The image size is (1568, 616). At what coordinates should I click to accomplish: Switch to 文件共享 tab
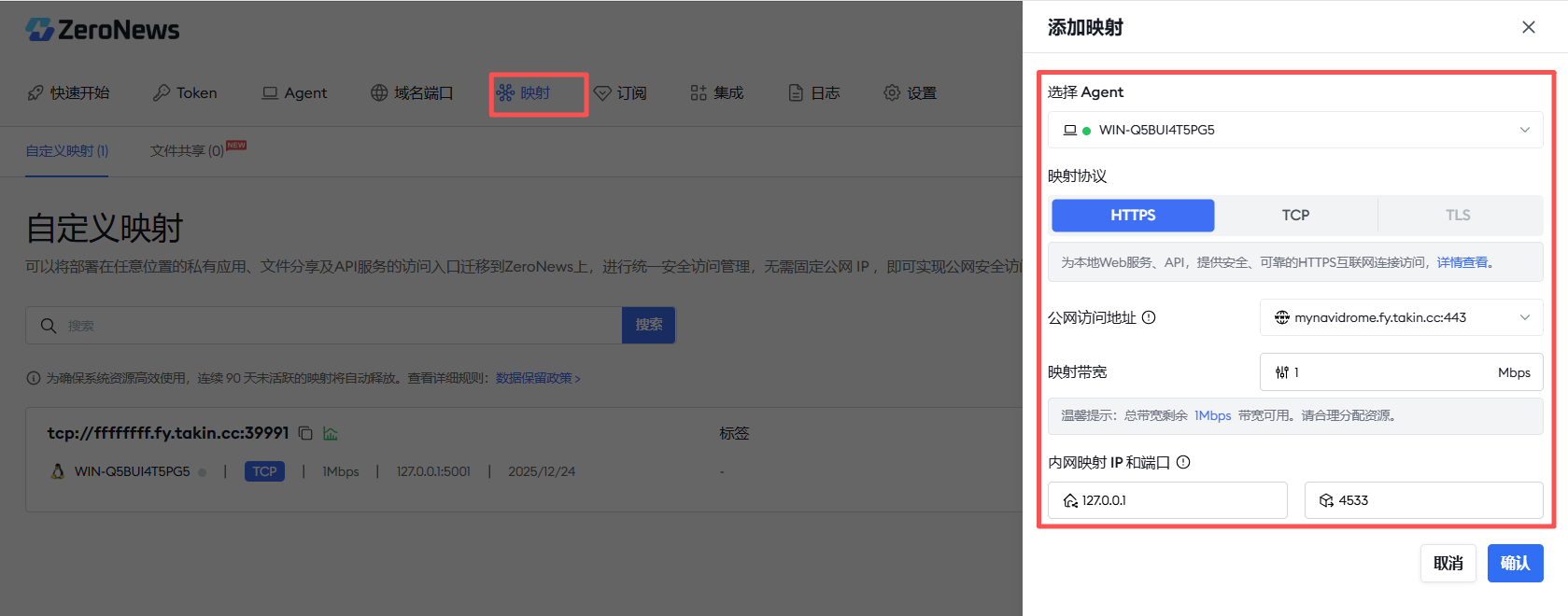point(187,150)
